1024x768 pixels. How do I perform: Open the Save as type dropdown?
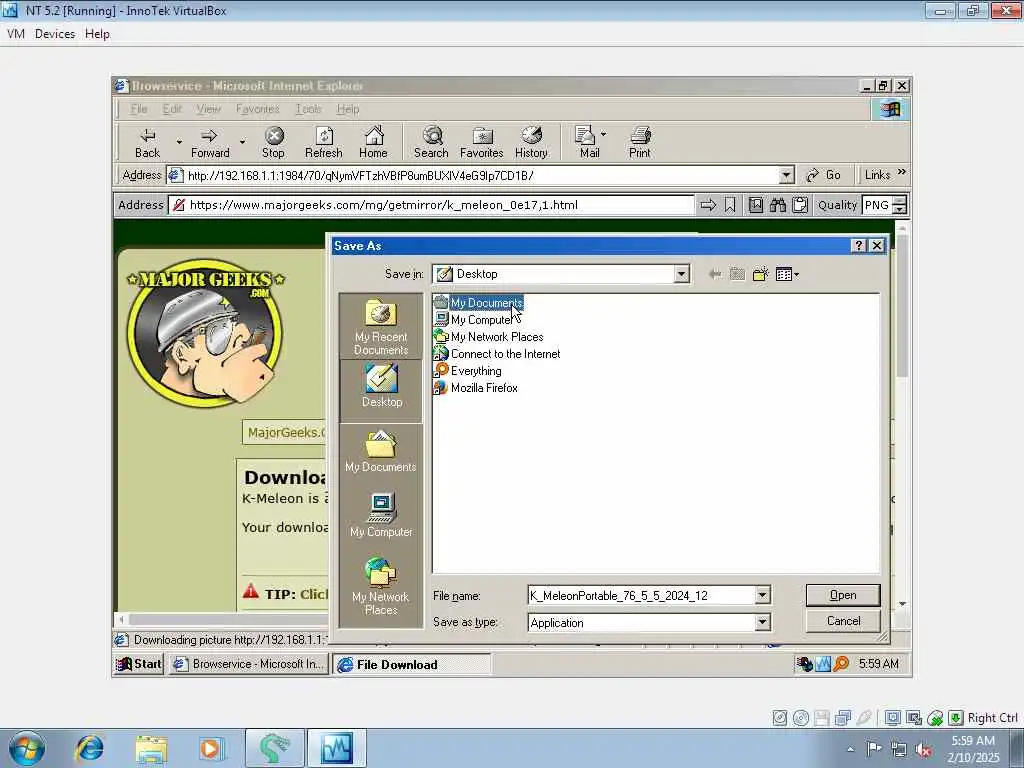[762, 622]
